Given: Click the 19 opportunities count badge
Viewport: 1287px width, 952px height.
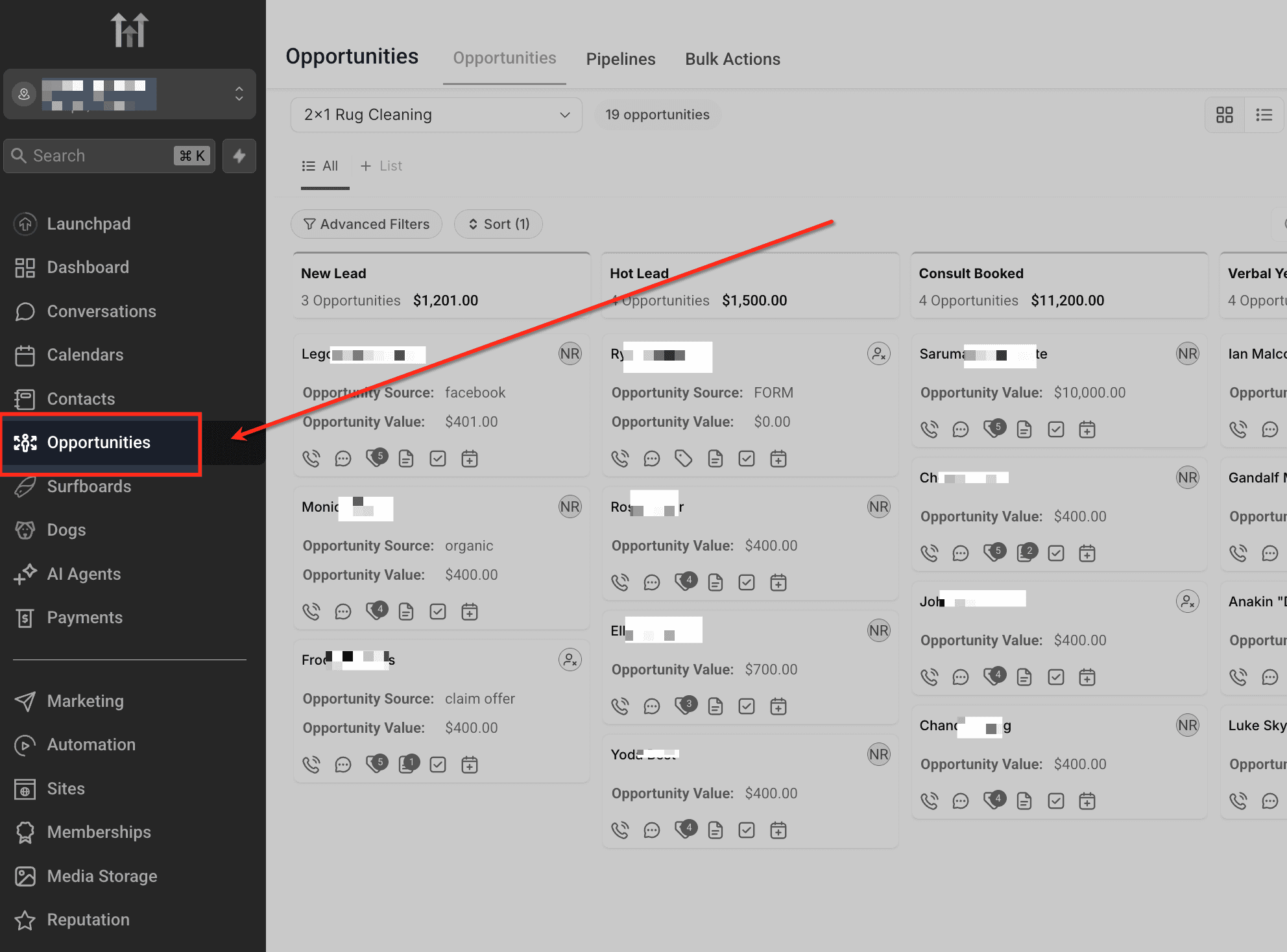Looking at the screenshot, I should coord(657,115).
